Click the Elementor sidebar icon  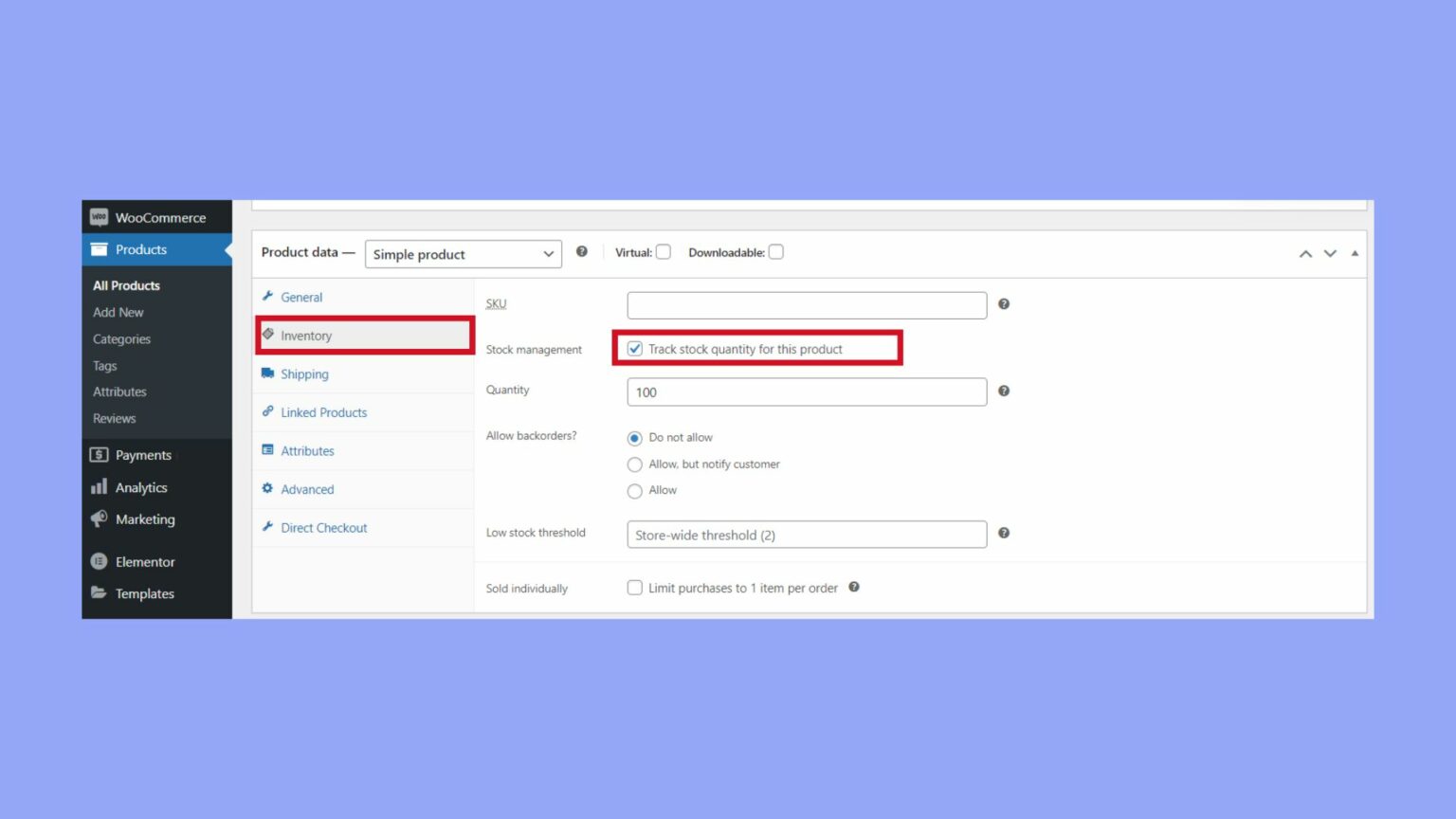[100, 561]
